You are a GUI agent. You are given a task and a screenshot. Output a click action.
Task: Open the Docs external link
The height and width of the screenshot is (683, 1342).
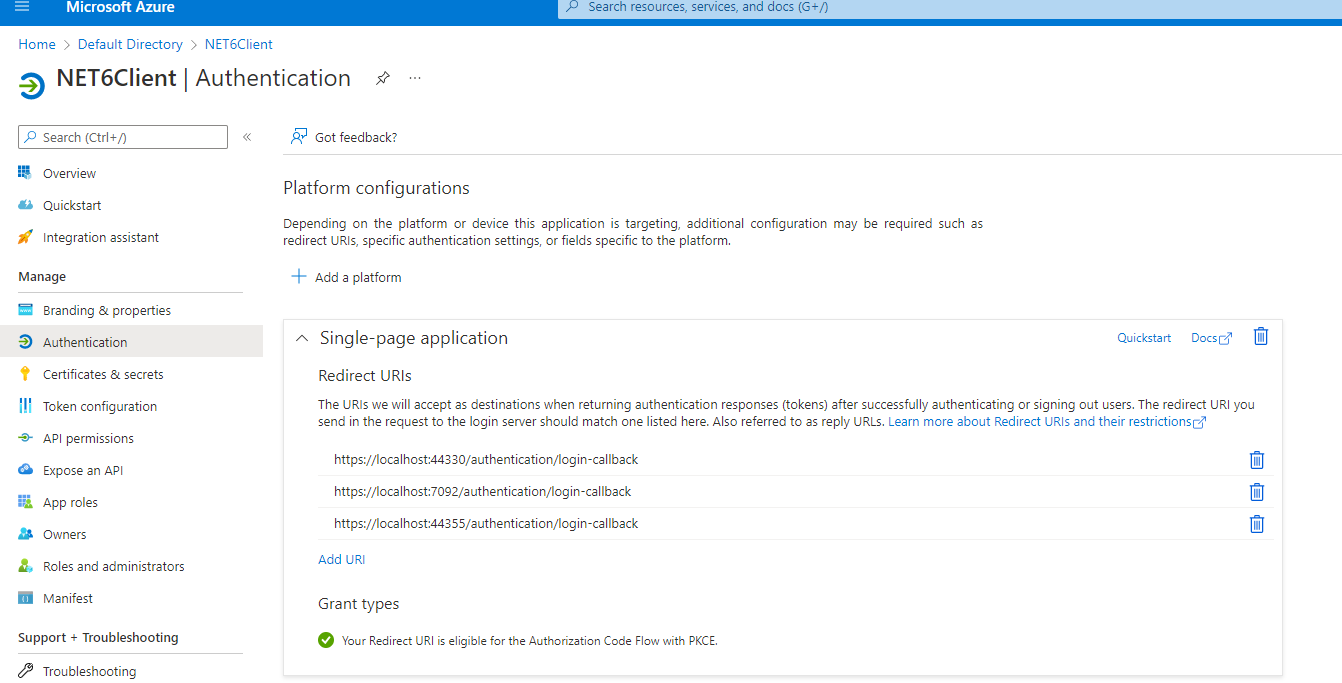tap(1211, 338)
